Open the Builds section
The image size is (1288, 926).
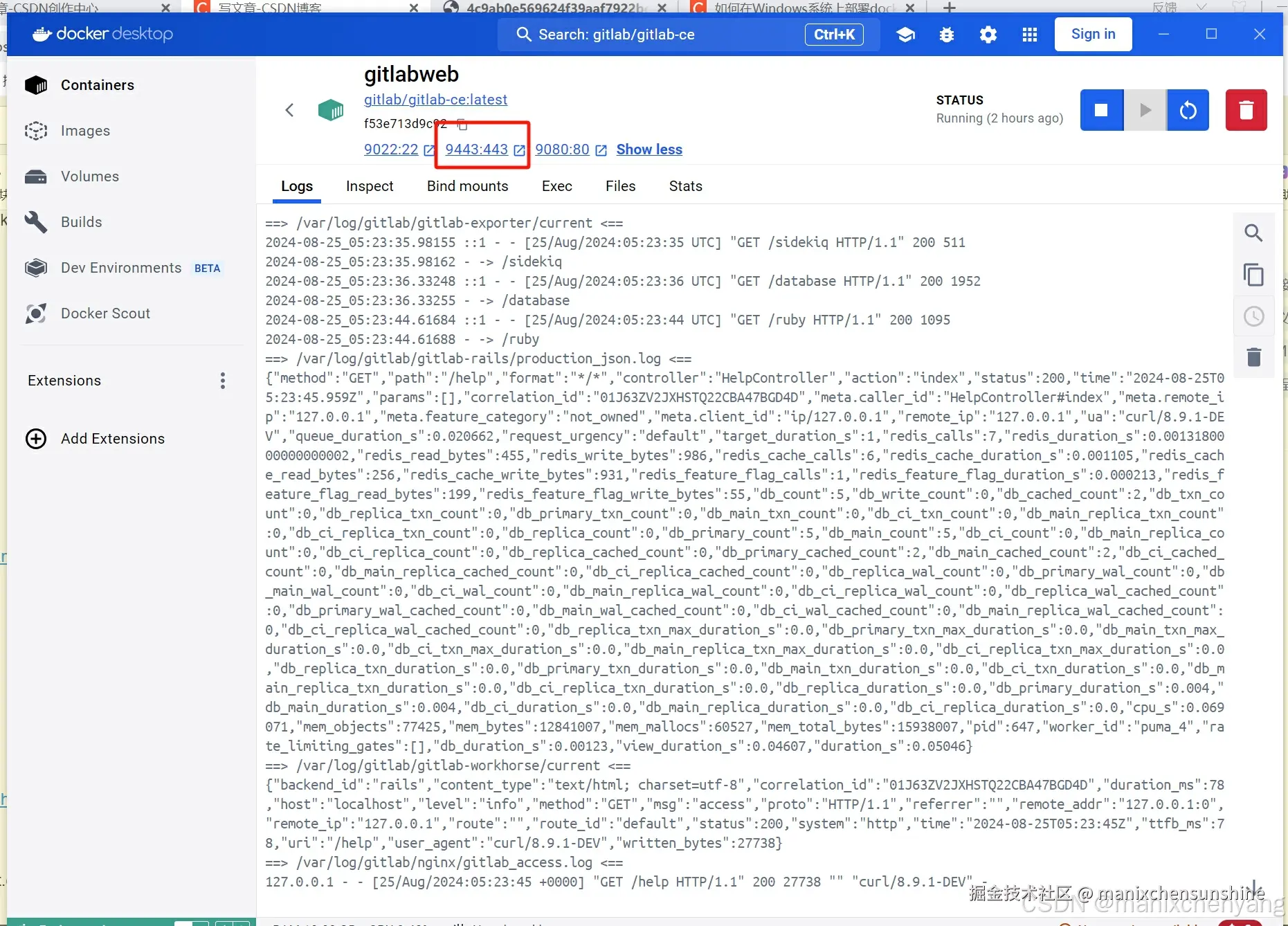click(82, 222)
